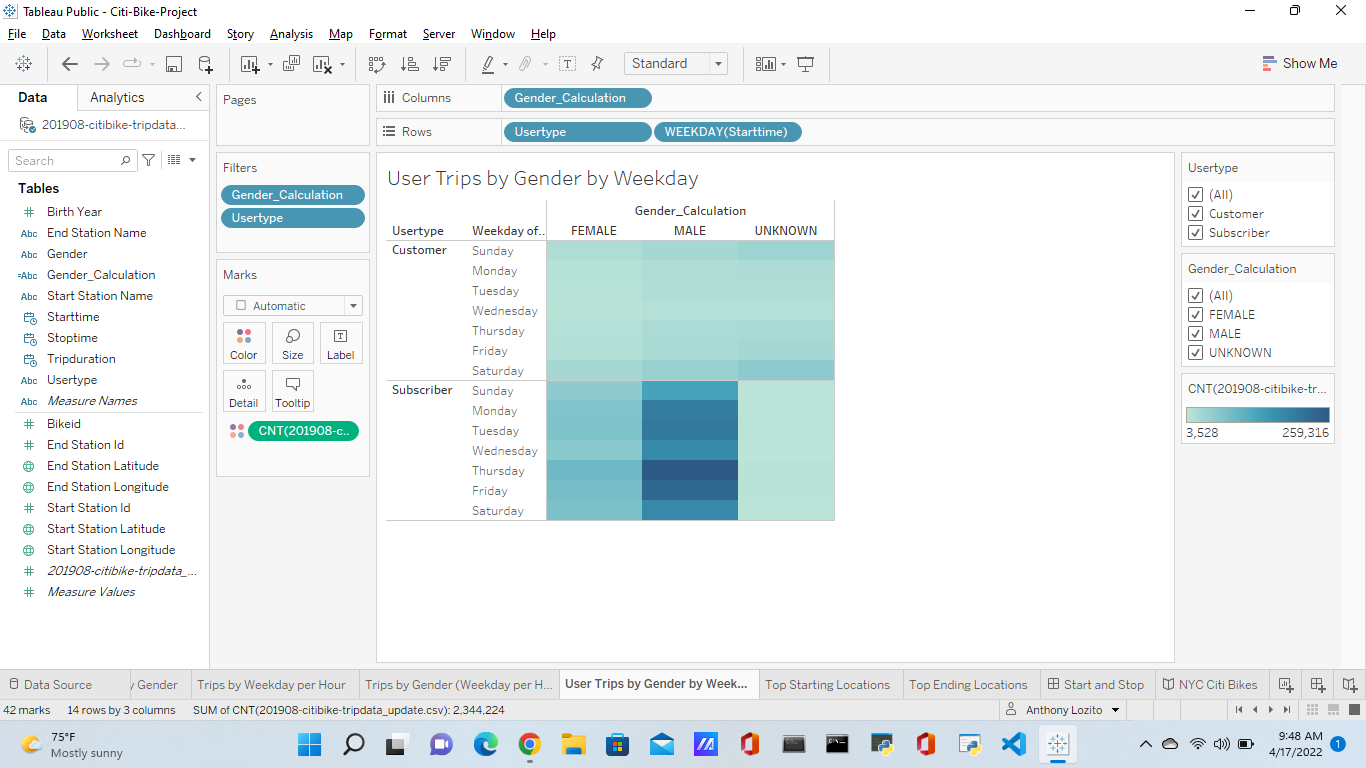Click the Detail button on Marks card
This screenshot has height=768, width=1366.
point(244,391)
